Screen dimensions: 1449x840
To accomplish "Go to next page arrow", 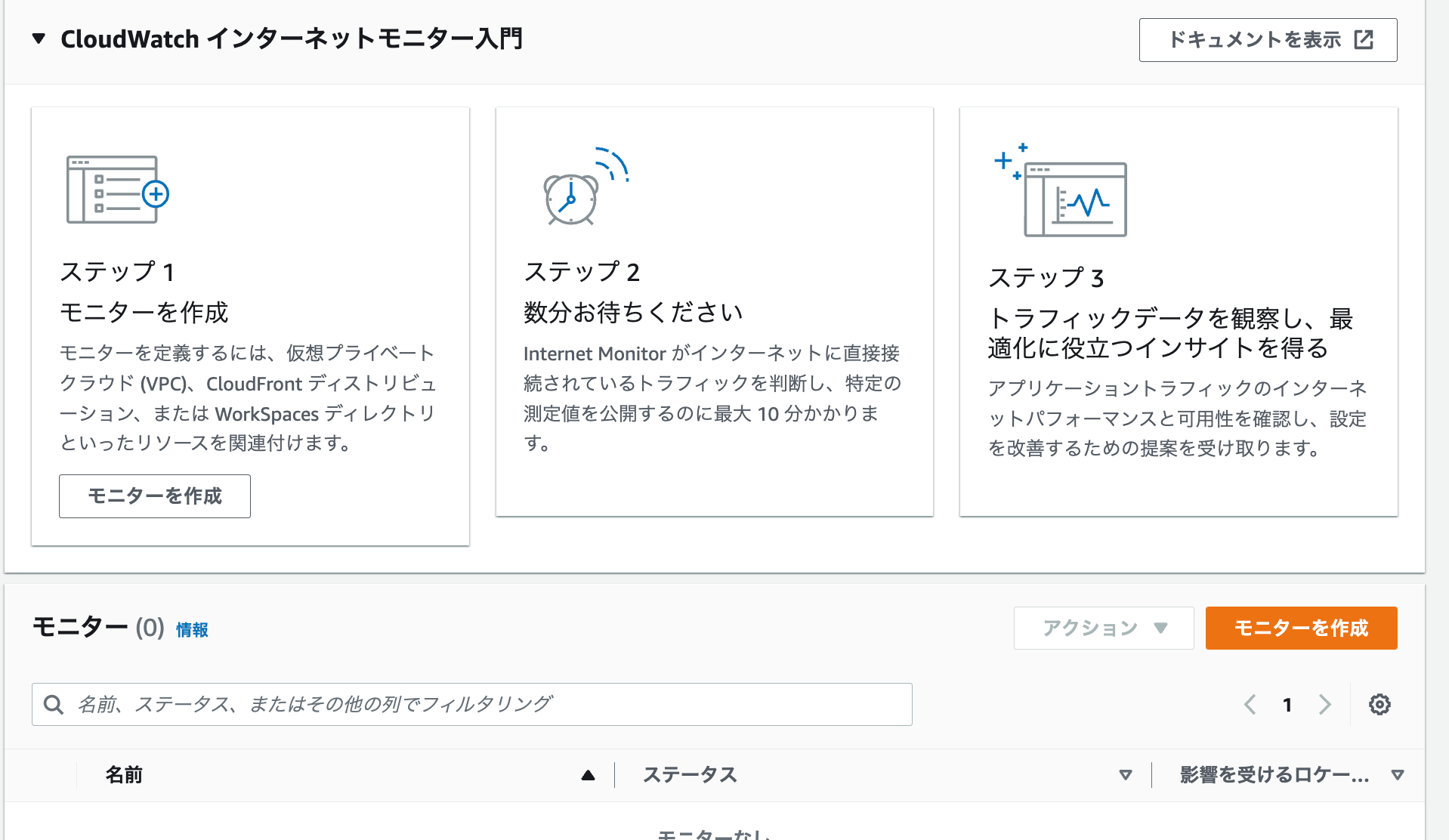I will tap(1324, 705).
